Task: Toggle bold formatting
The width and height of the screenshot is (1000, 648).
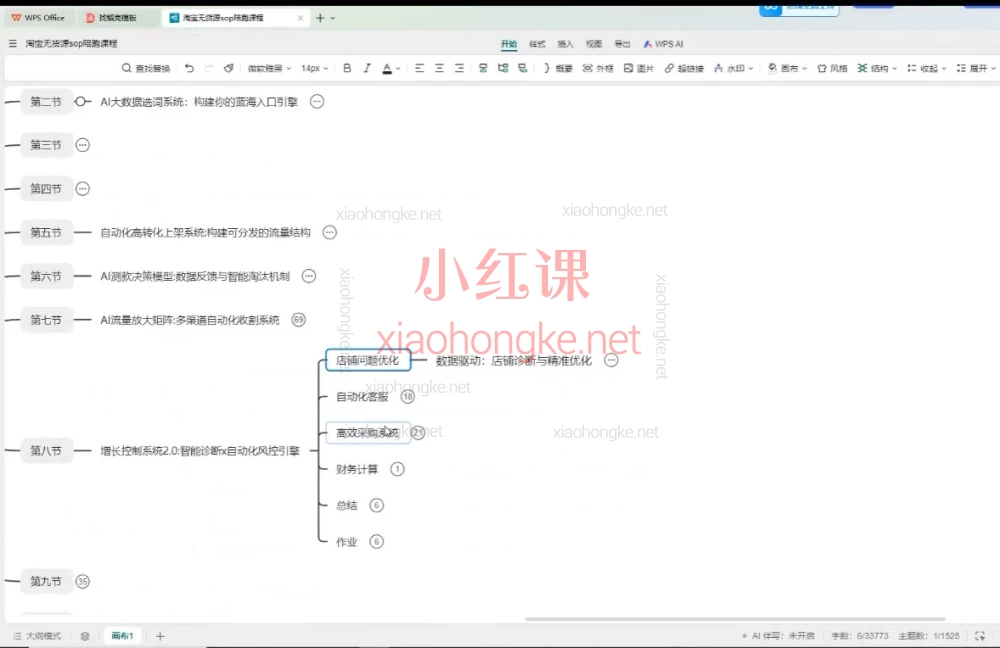Action: (x=347, y=67)
